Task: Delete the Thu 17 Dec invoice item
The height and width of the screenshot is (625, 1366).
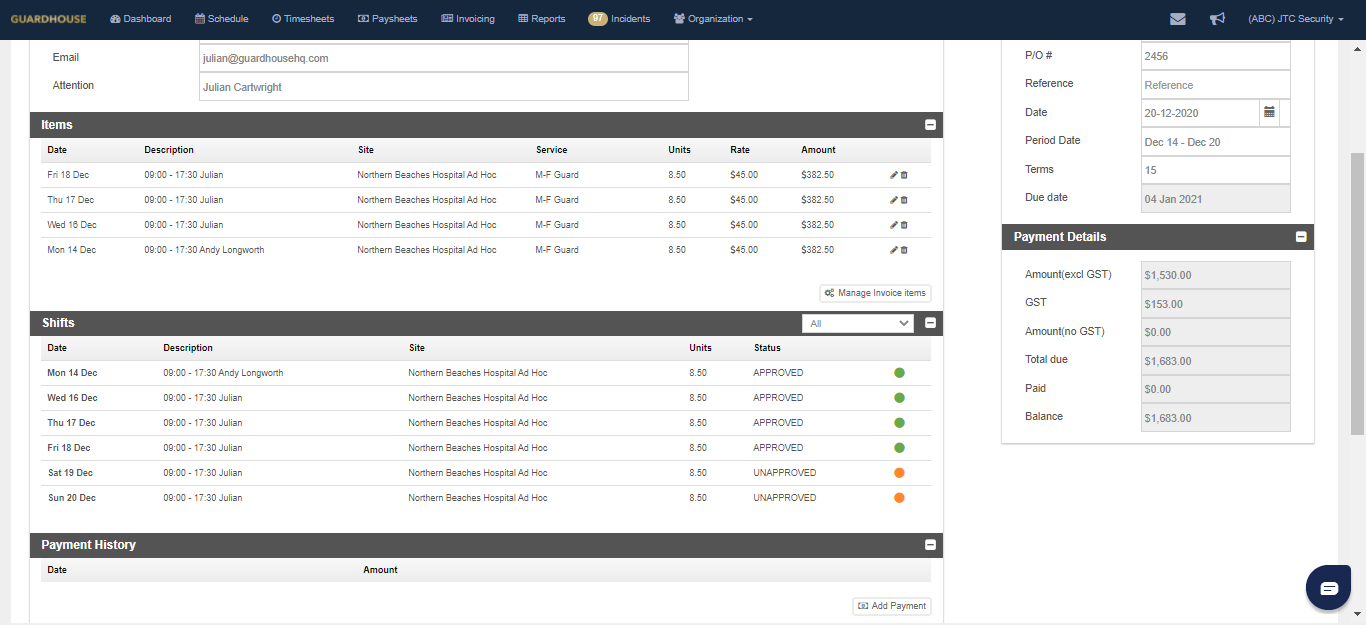Action: (904, 200)
